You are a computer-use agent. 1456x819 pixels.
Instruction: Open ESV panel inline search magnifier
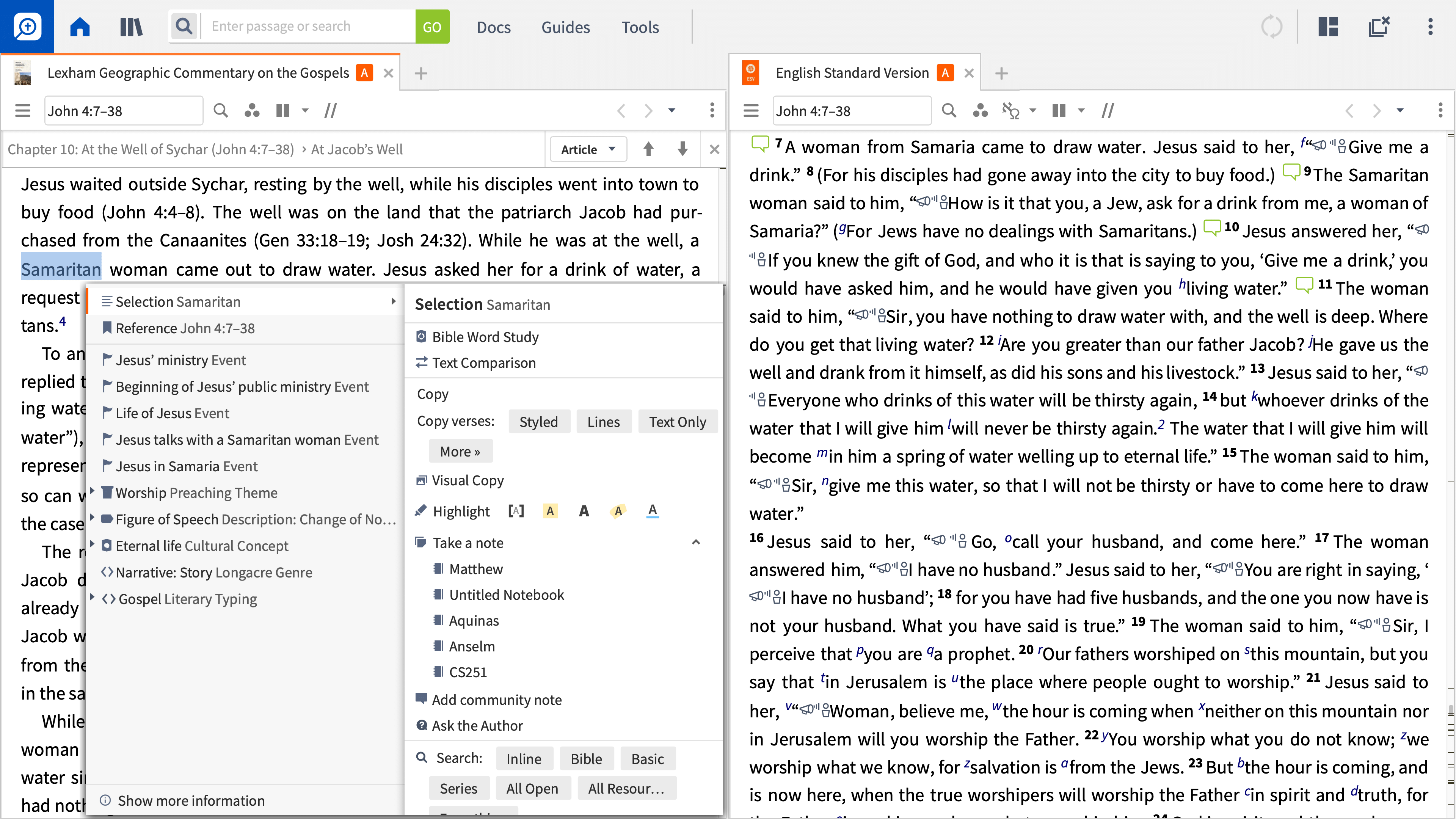pos(949,111)
